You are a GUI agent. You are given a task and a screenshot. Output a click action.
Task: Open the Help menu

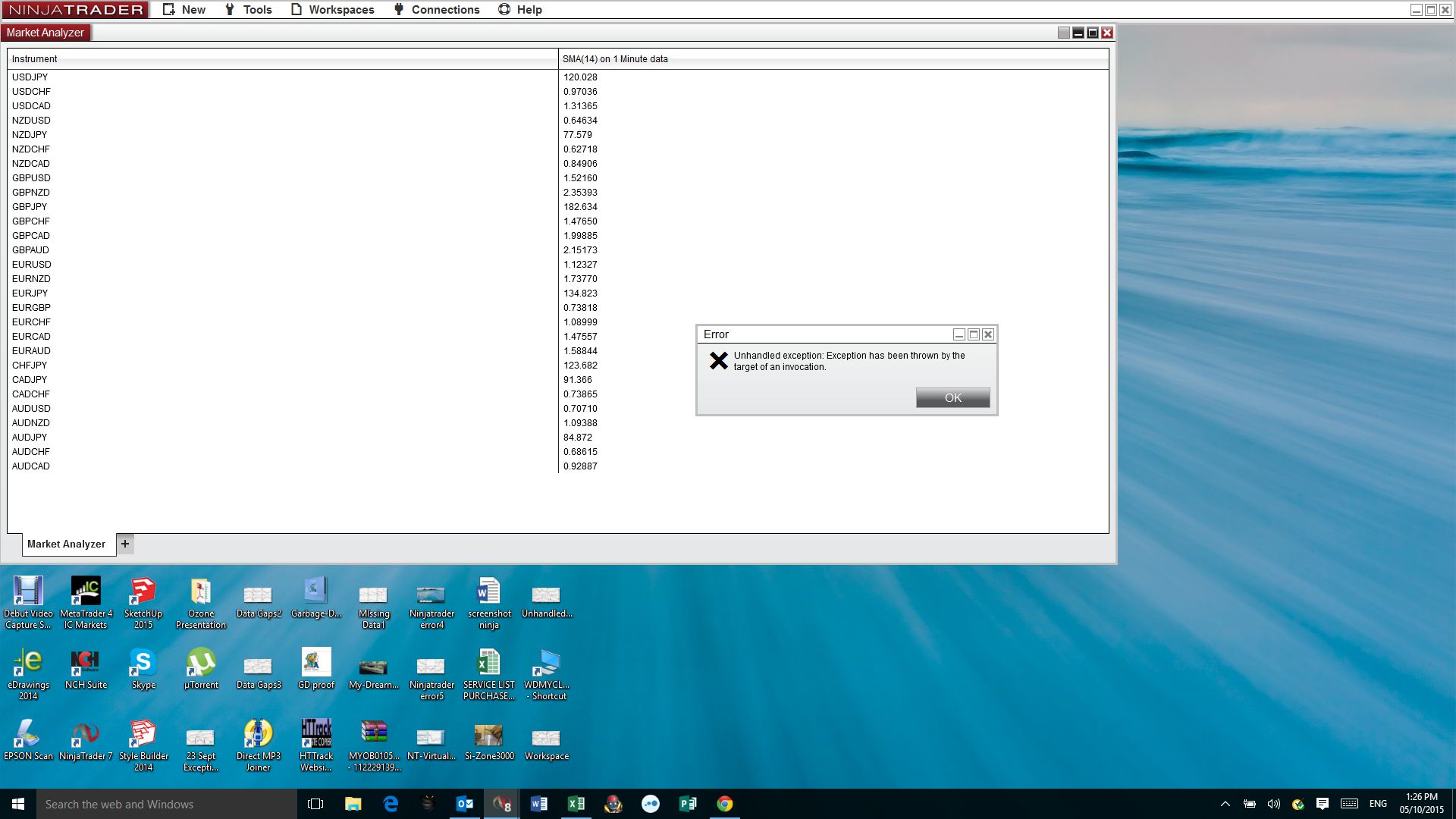coord(520,10)
